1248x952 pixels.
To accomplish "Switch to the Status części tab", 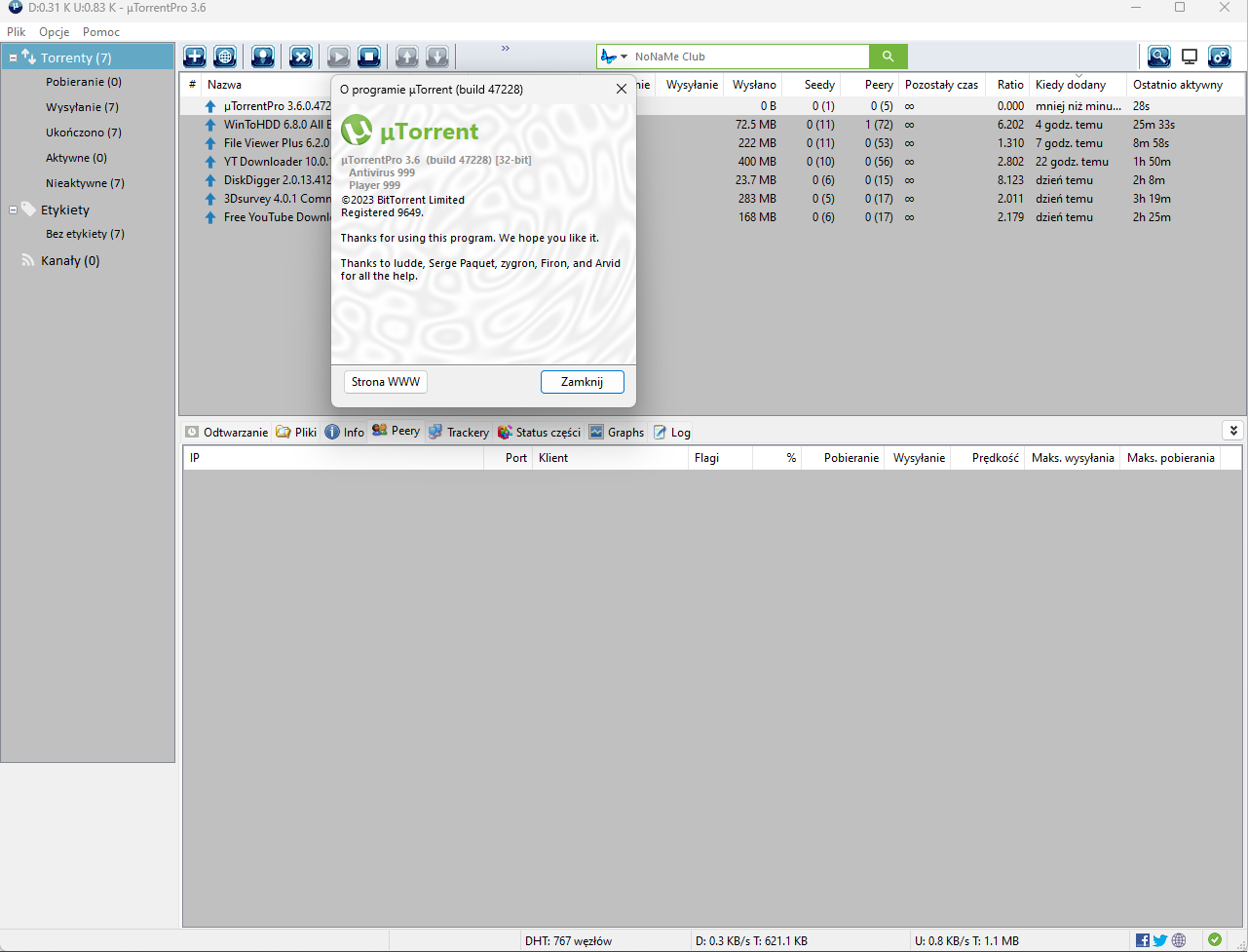I will pos(539,432).
